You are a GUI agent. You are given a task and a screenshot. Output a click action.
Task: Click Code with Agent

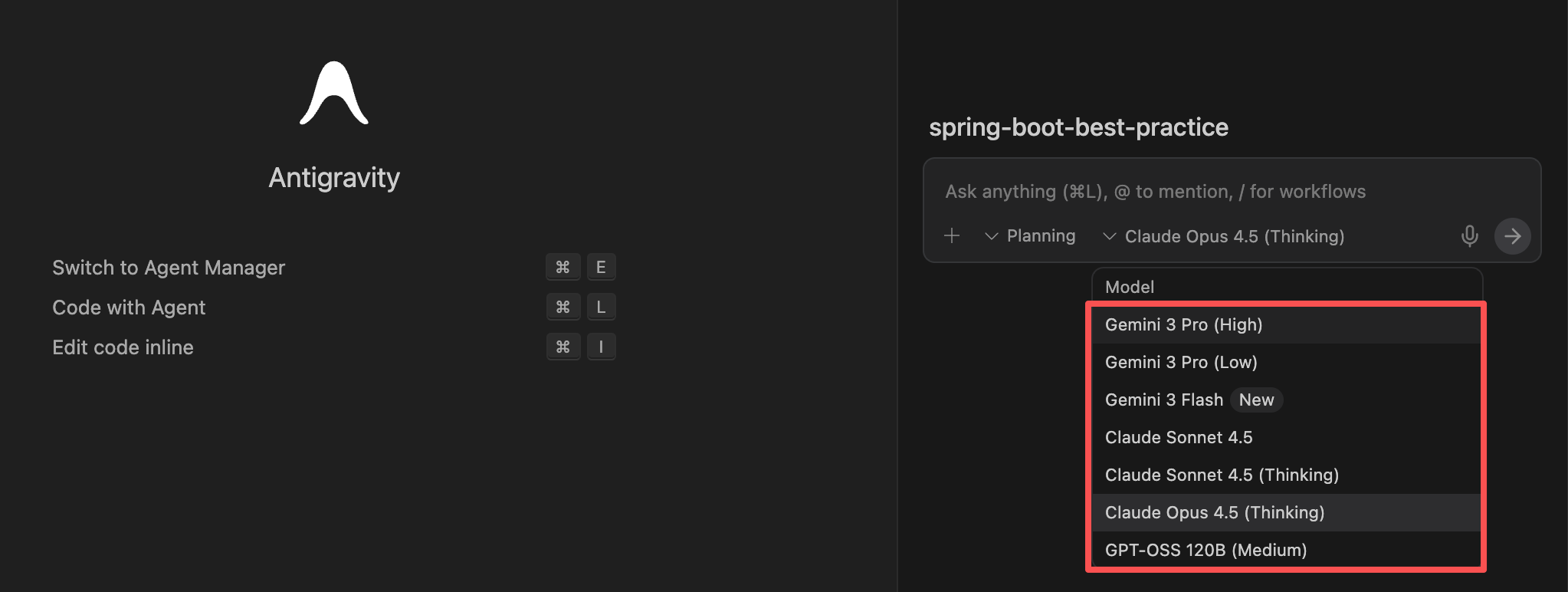(x=129, y=308)
